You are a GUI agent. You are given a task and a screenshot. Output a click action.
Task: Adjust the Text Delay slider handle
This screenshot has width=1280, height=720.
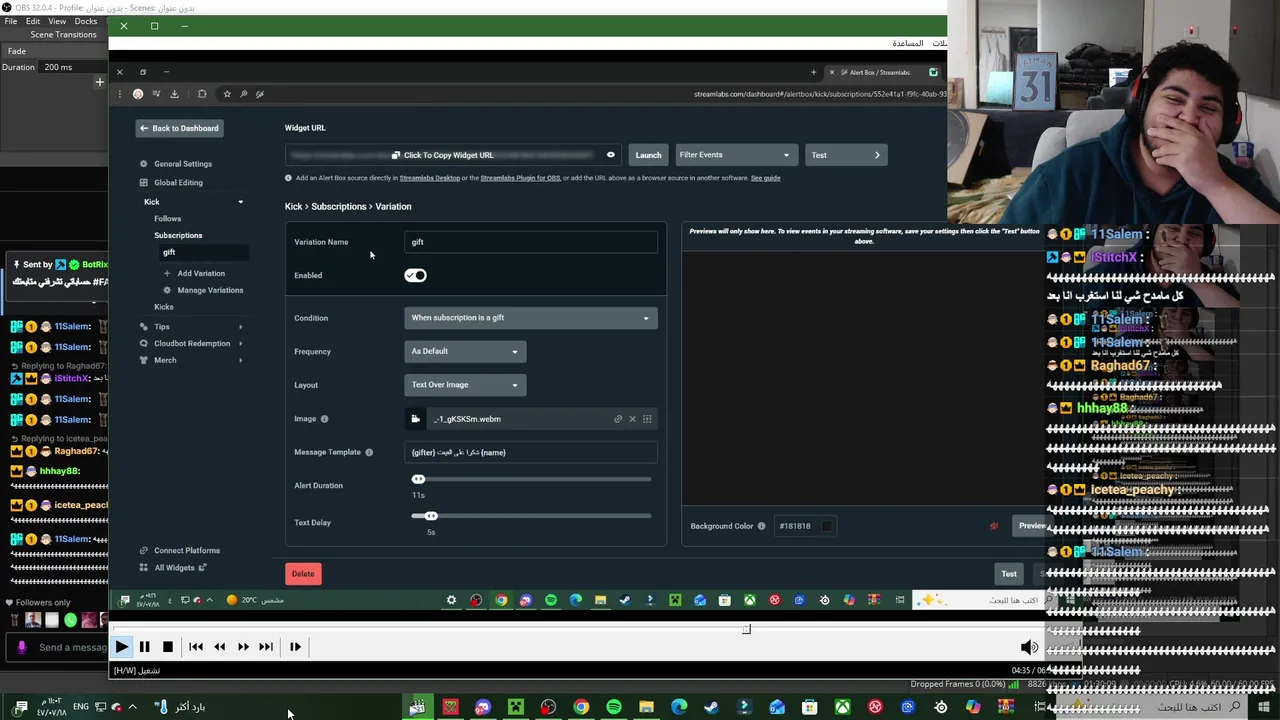coord(431,516)
